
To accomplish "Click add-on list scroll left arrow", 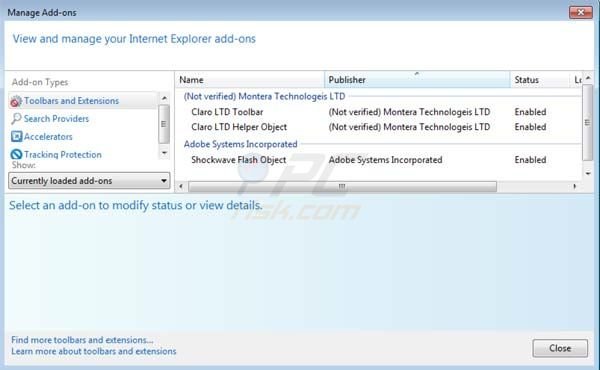I will pos(181,186).
